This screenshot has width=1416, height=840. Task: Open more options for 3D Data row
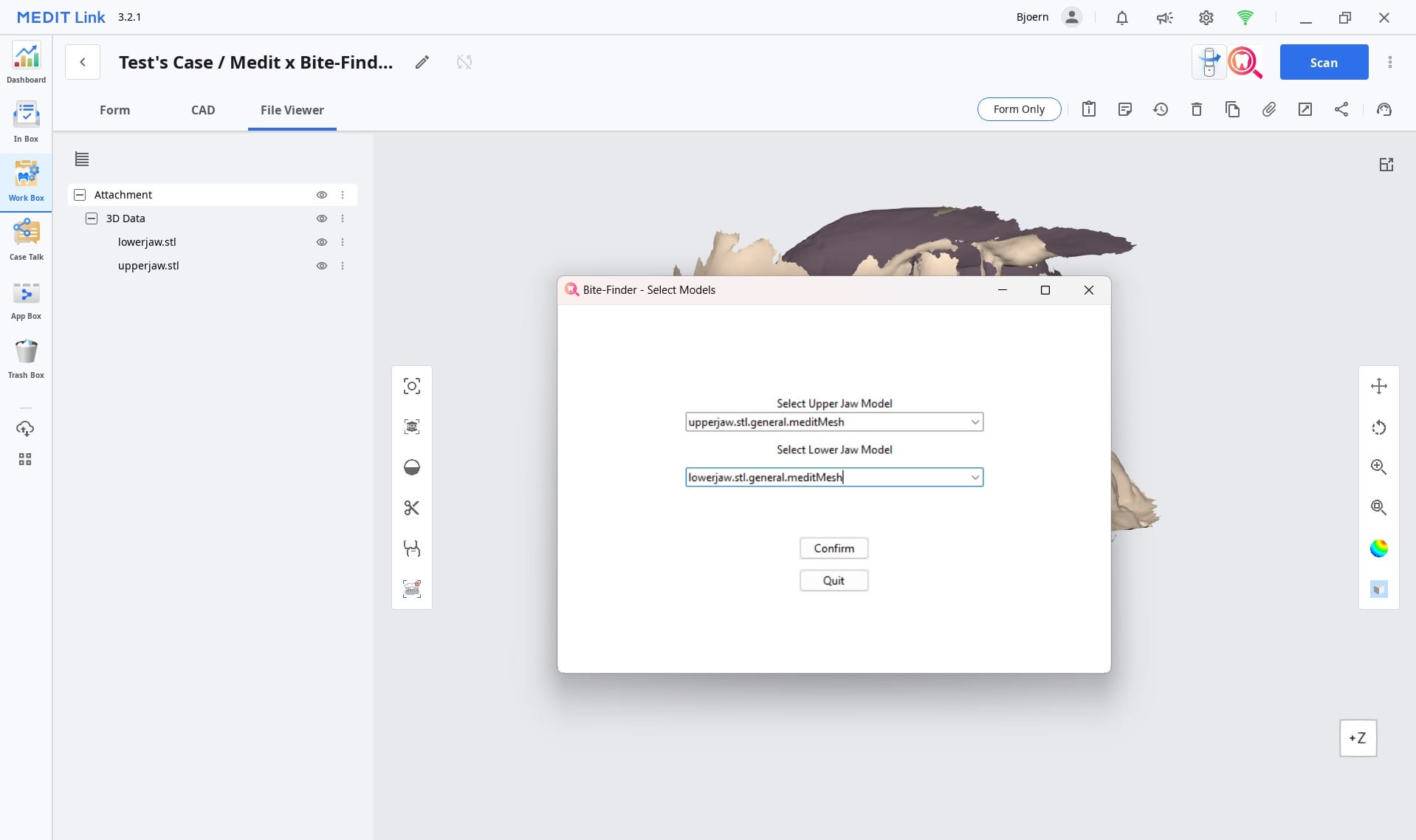[x=343, y=218]
